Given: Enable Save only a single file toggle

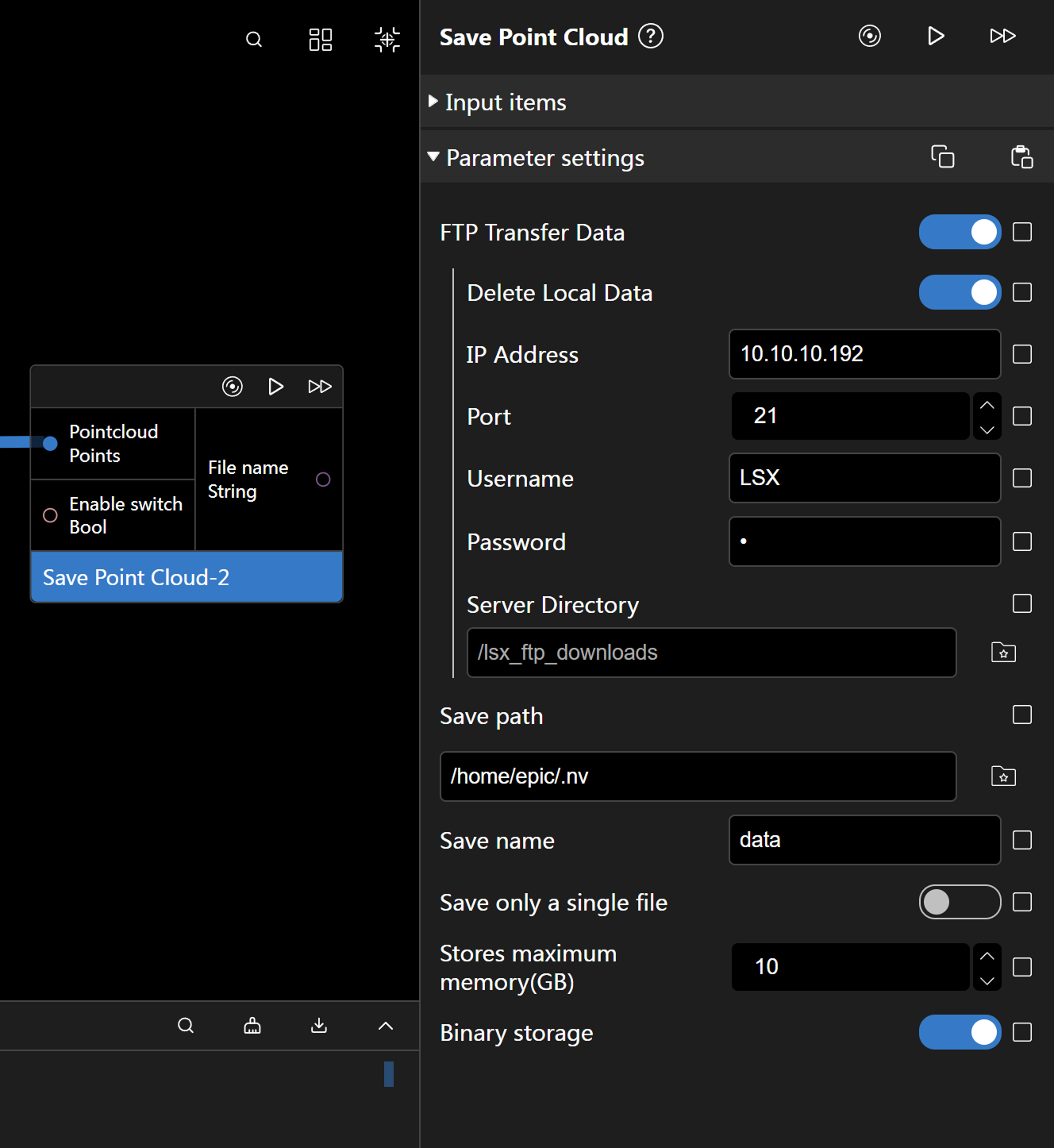Looking at the screenshot, I should click(960, 902).
